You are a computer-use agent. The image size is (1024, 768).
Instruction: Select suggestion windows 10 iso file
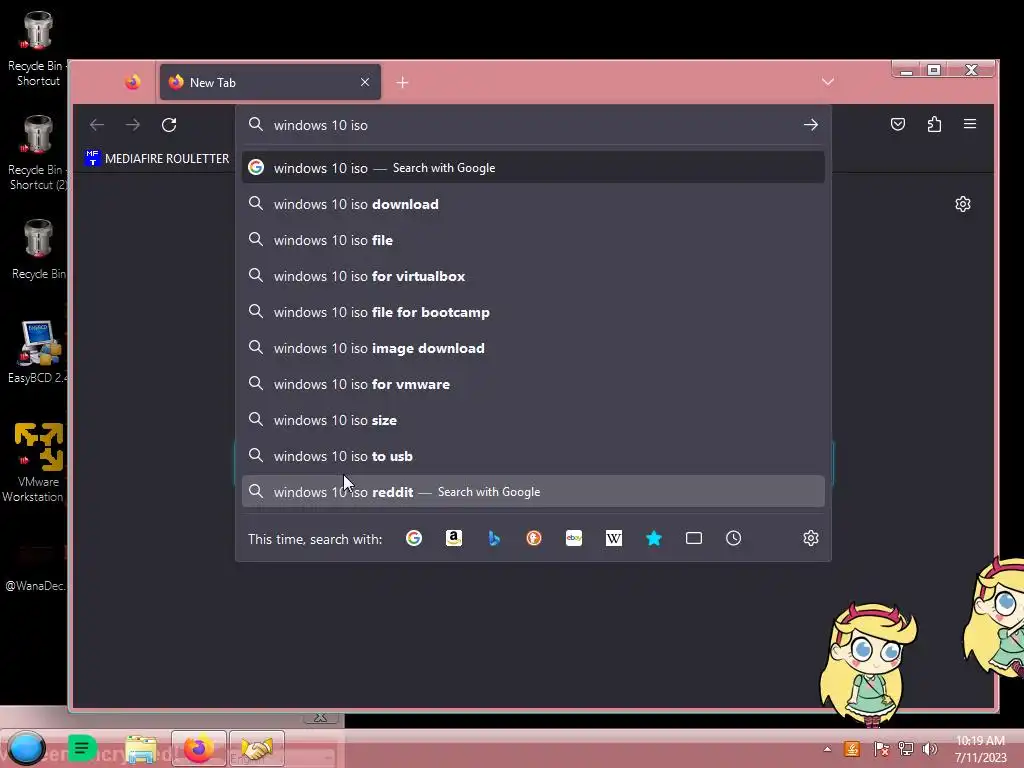pyautogui.click(x=533, y=240)
